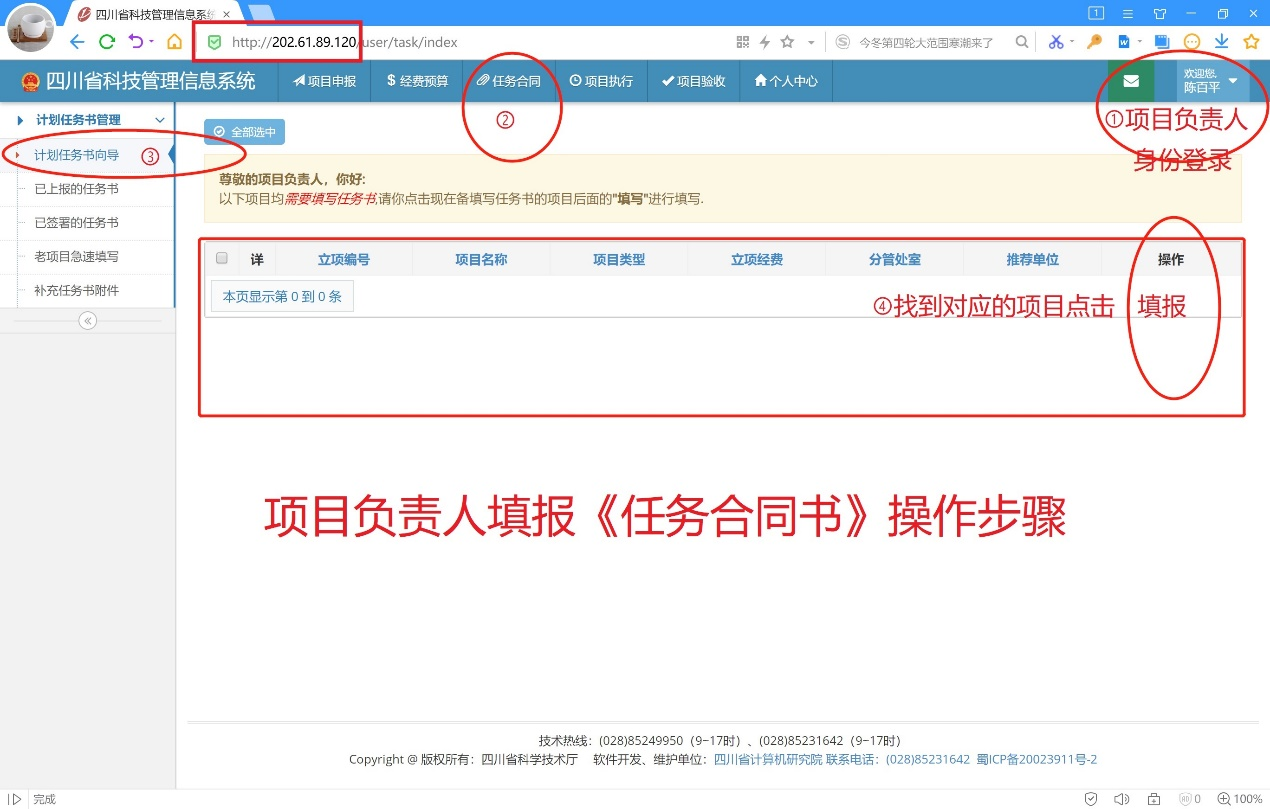Collapse the sidebar with the « arrow
Image resolution: width=1270 pixels, height=809 pixels.
point(88,320)
